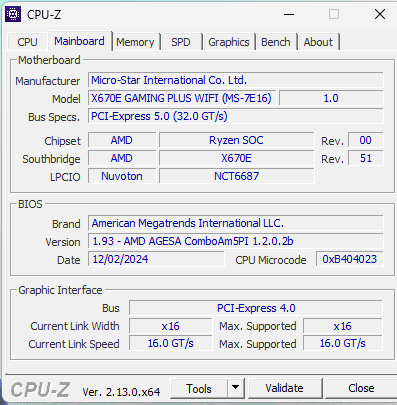Select the Model value X670E GAMING PLUS WIFI

182,98
